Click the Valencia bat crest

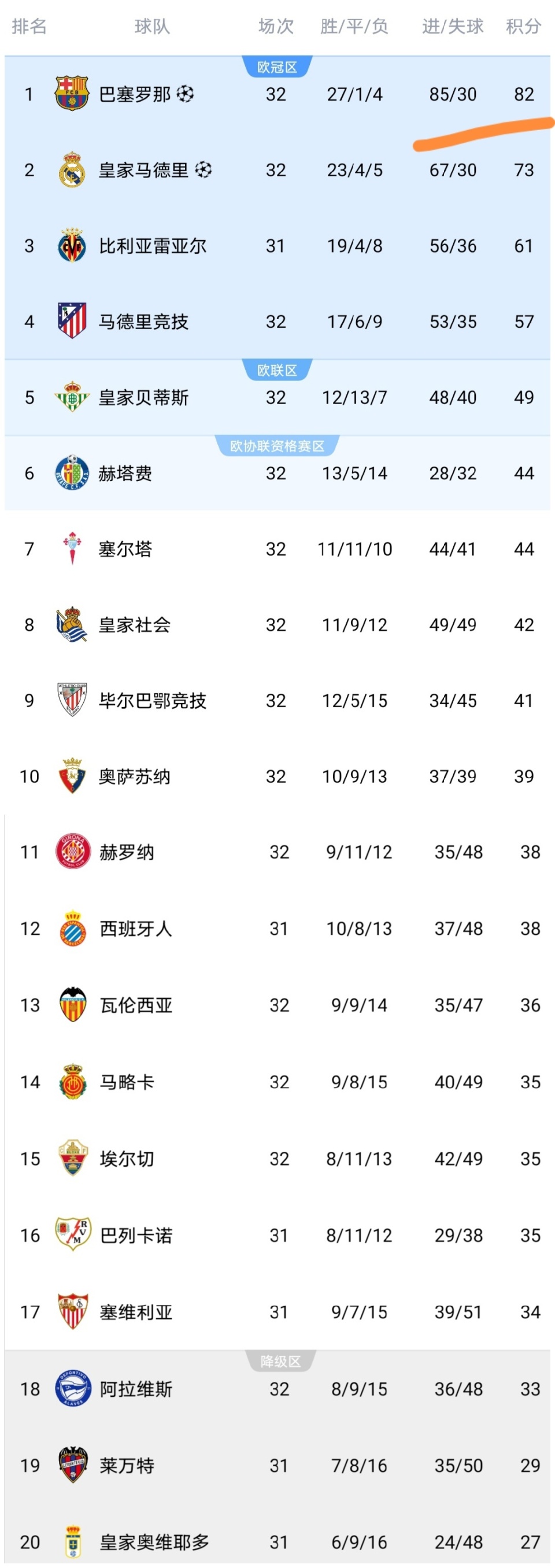click(72, 1005)
